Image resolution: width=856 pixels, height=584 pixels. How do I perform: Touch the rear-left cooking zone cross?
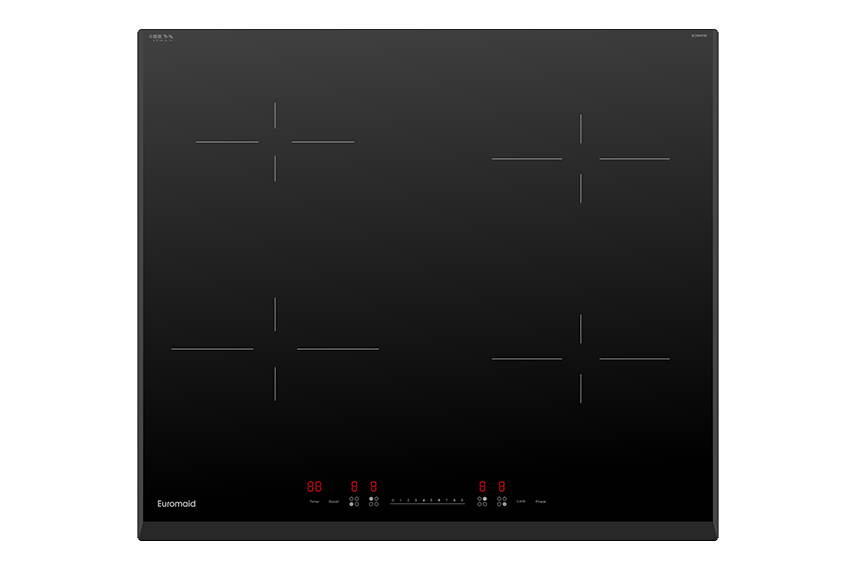(x=275, y=142)
